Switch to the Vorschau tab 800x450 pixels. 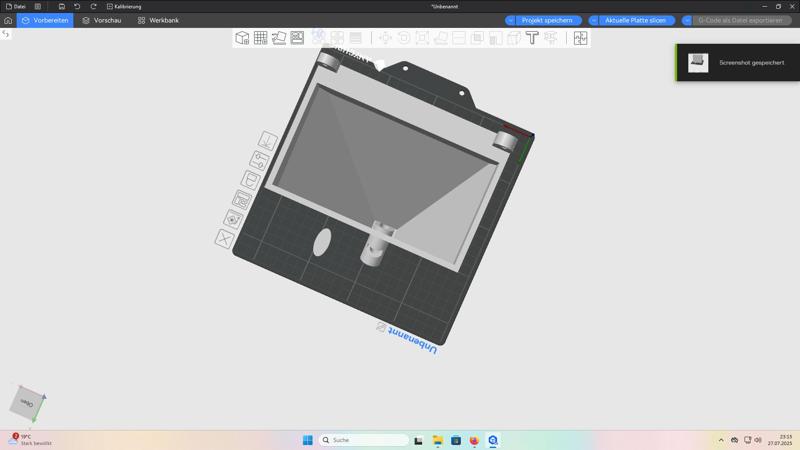(x=102, y=20)
